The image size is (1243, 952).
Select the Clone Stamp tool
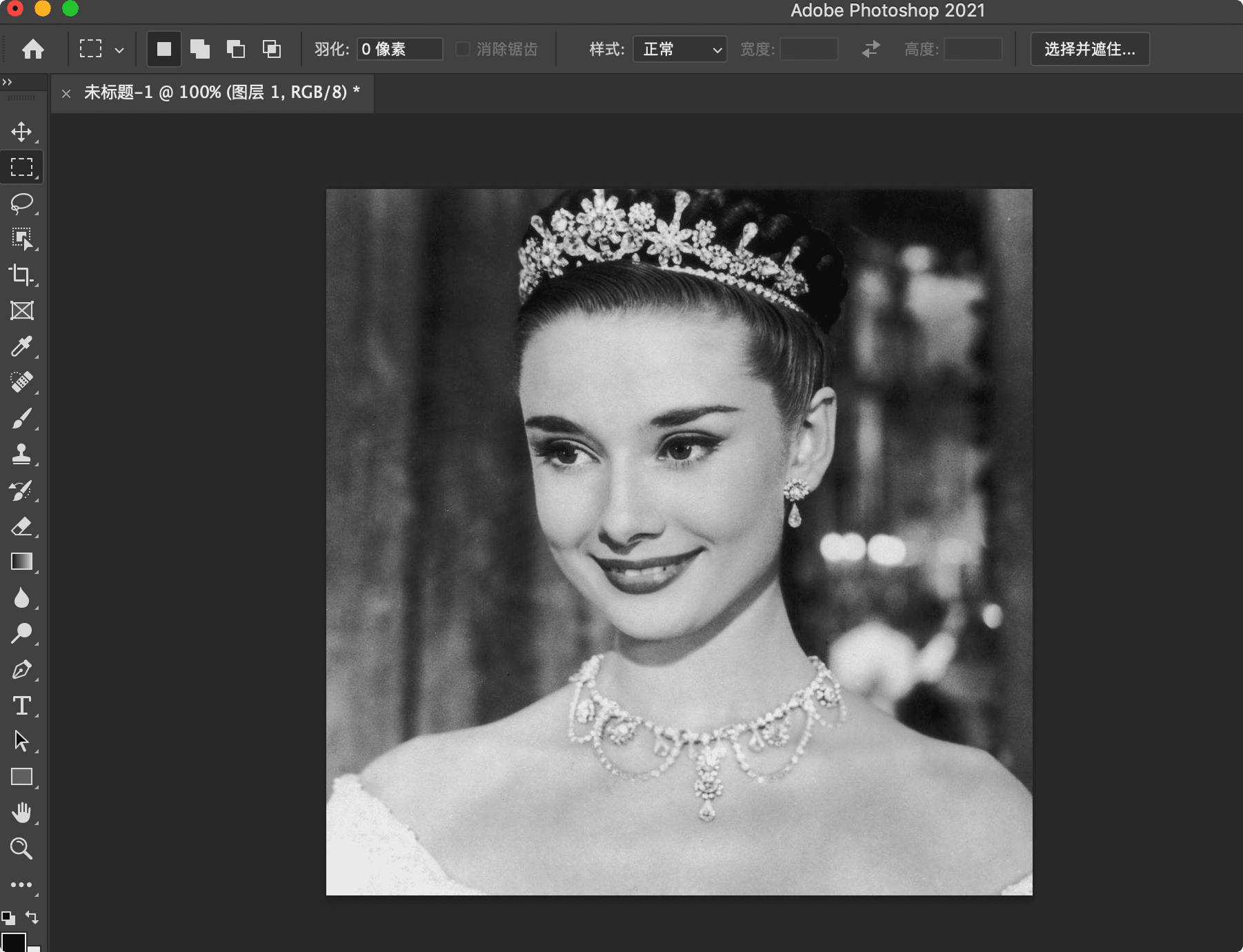coord(21,454)
